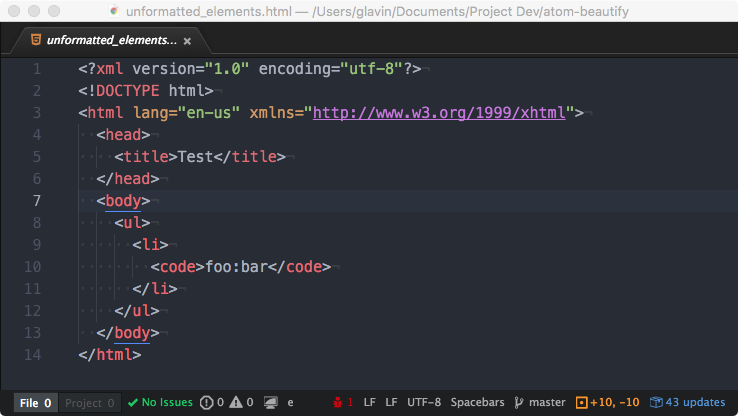738x416 pixels.
Task: Open the first LF line ending selector
Action: pyautogui.click(x=369, y=402)
